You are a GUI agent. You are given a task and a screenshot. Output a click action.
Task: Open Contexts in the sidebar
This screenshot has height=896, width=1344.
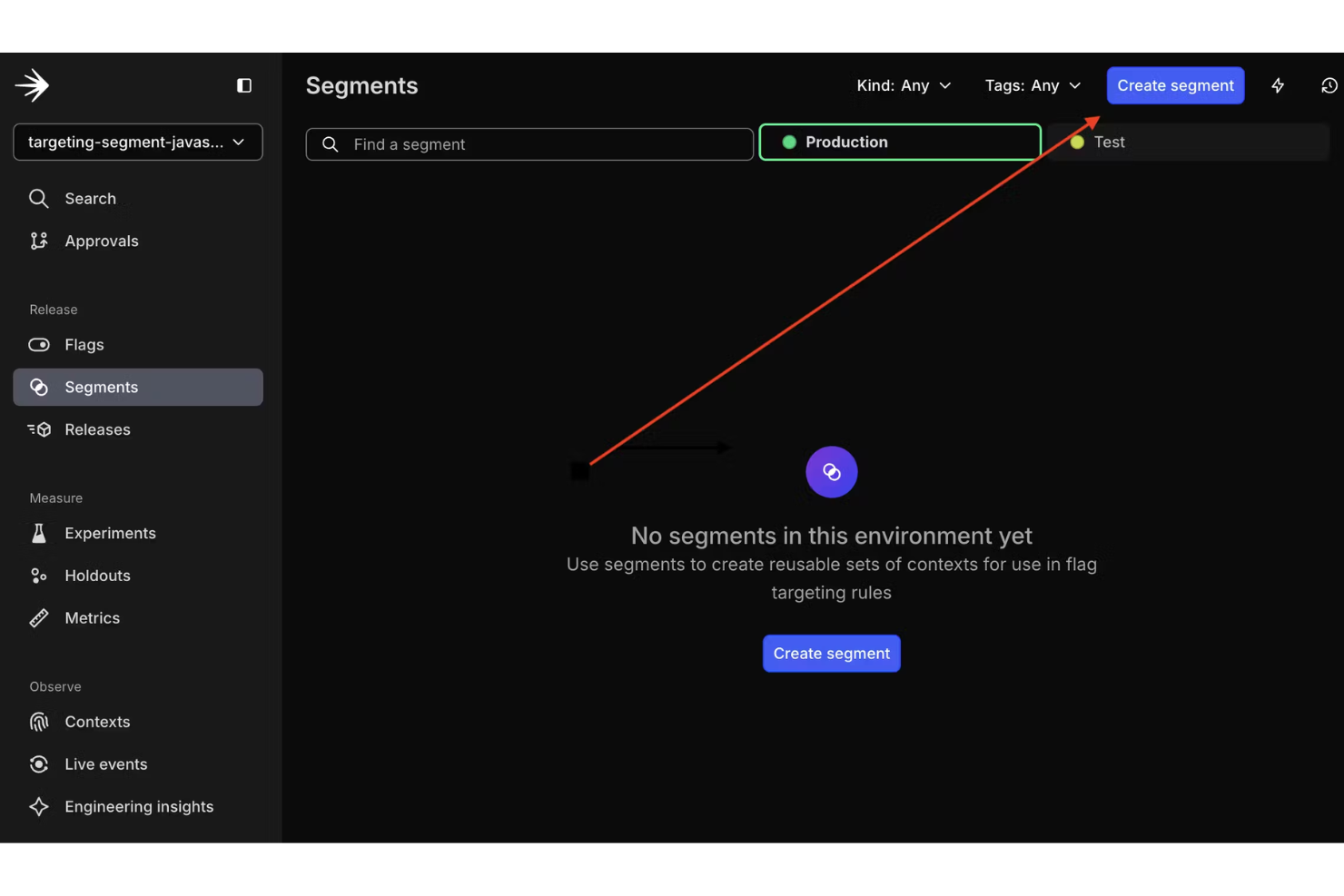click(x=138, y=722)
